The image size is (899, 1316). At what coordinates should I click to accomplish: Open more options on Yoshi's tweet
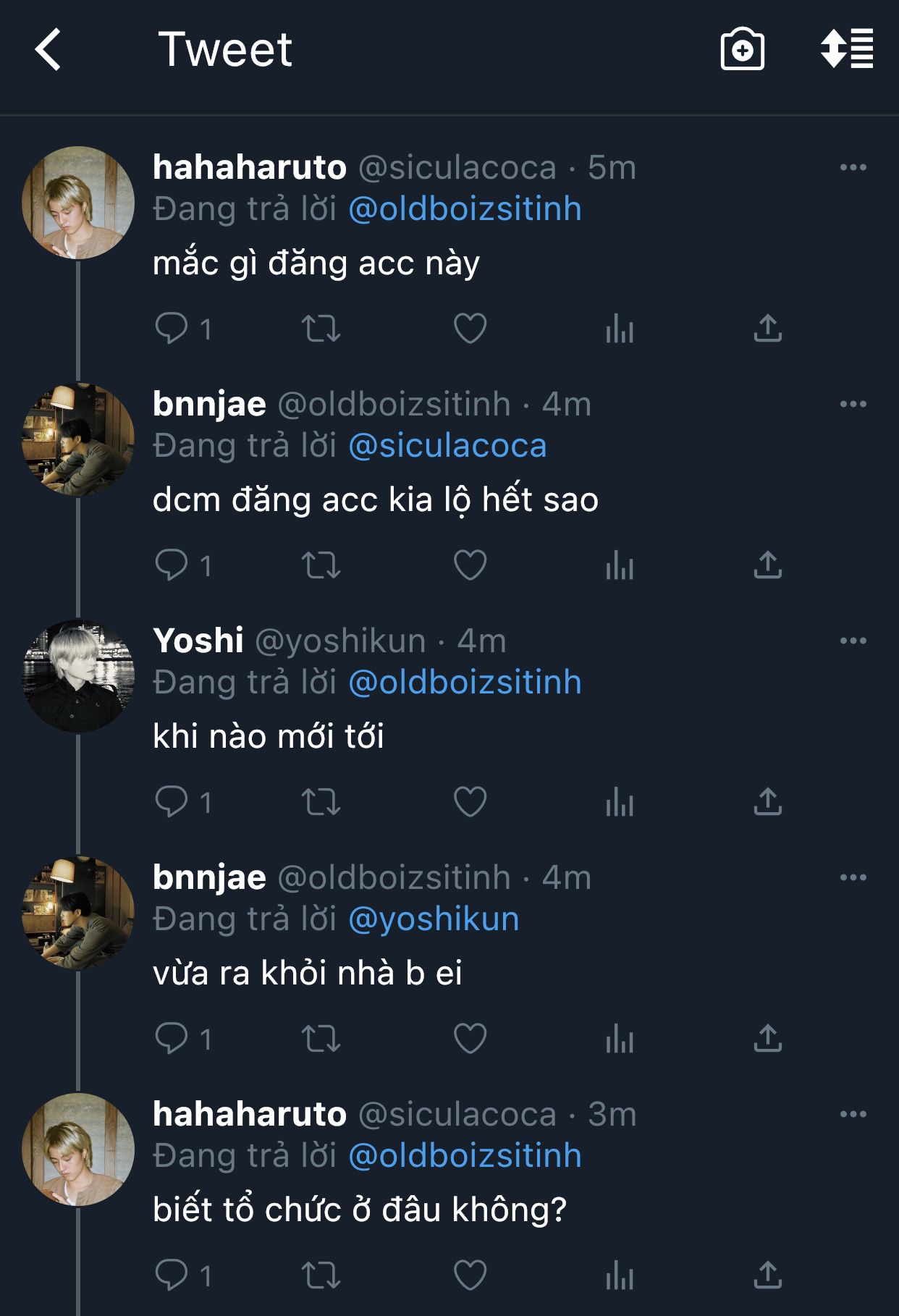(853, 641)
